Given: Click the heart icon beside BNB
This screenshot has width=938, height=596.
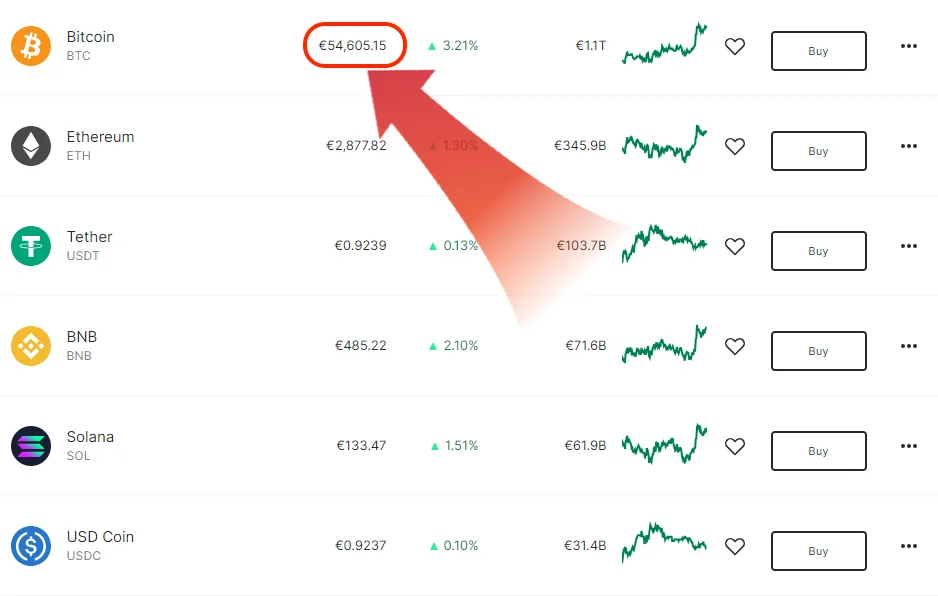Looking at the screenshot, I should 735,346.
